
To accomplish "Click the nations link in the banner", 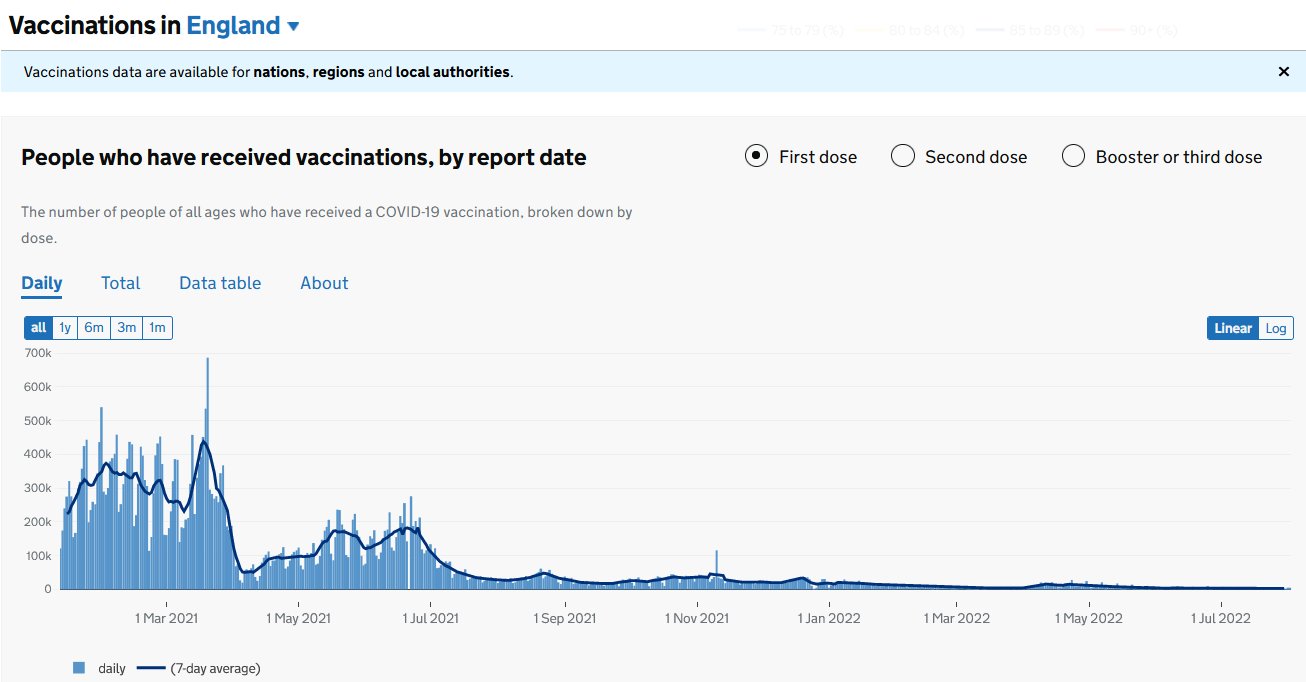I will [x=279, y=72].
